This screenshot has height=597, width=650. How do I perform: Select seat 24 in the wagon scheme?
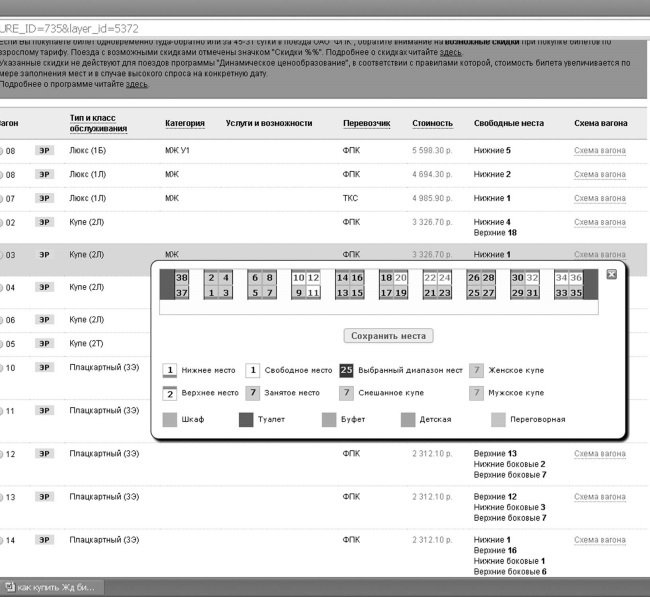coord(445,278)
